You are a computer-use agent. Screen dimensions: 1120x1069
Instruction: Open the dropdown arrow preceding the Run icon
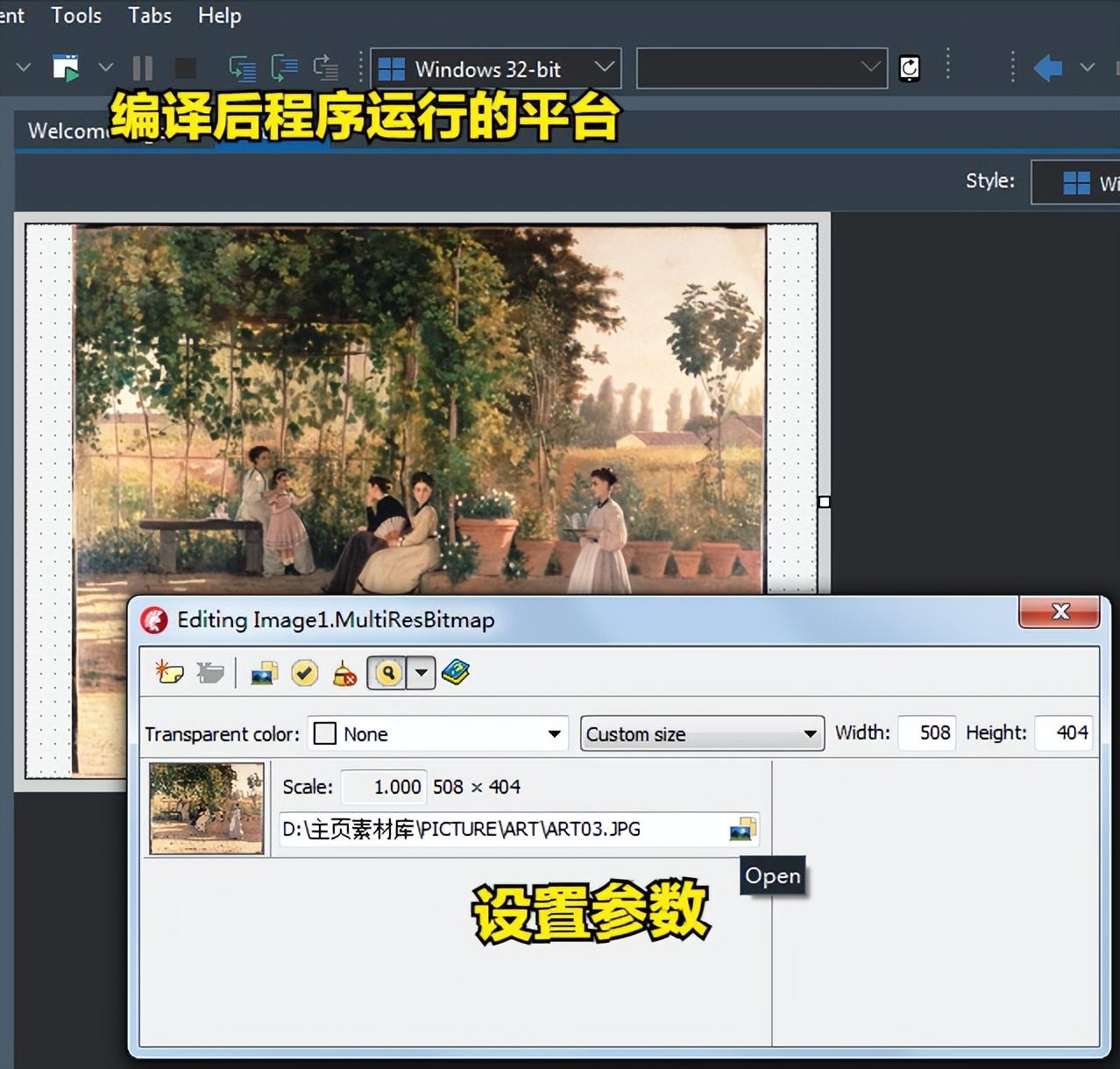click(24, 67)
